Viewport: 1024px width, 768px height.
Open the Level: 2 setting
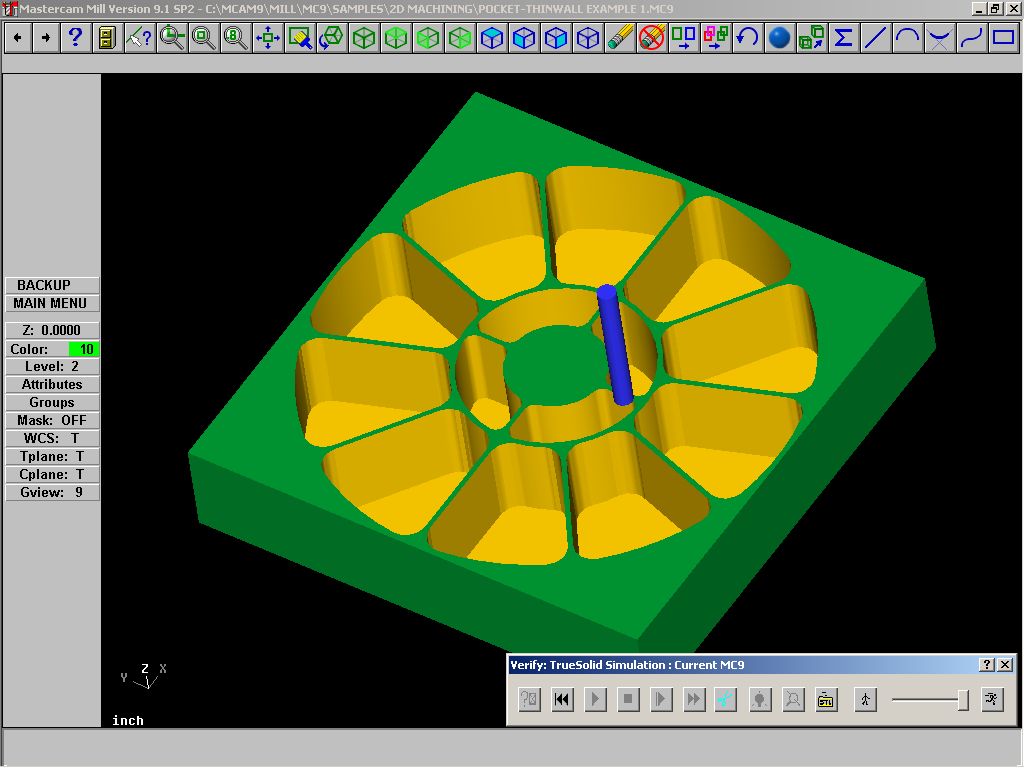[x=52, y=366]
